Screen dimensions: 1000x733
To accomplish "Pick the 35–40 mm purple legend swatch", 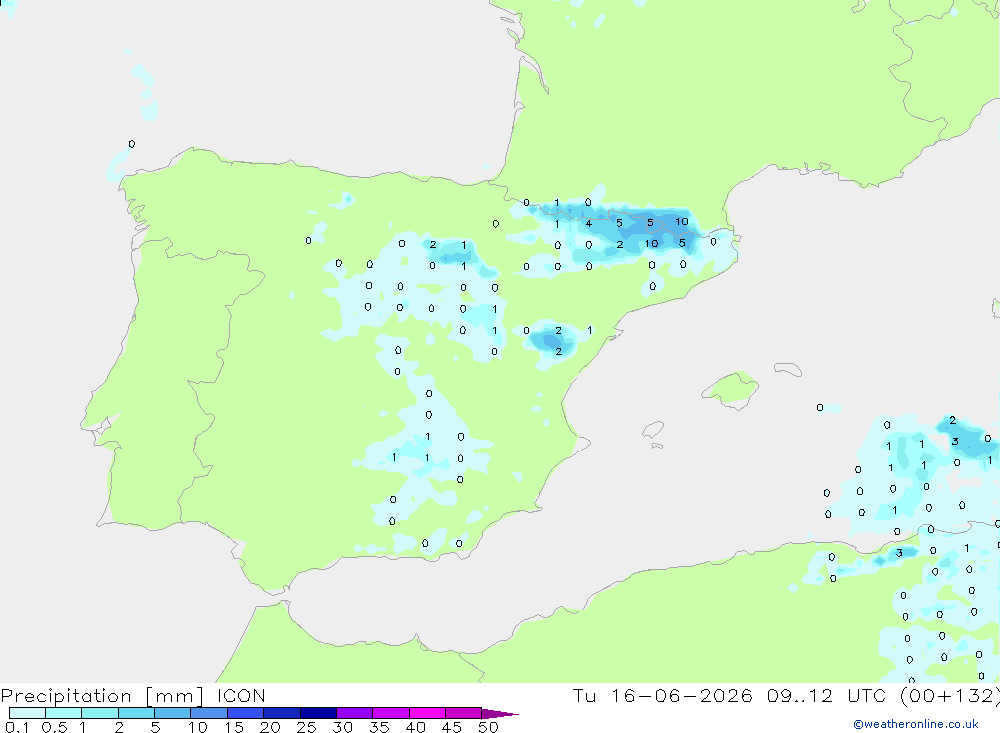I will click(391, 713).
